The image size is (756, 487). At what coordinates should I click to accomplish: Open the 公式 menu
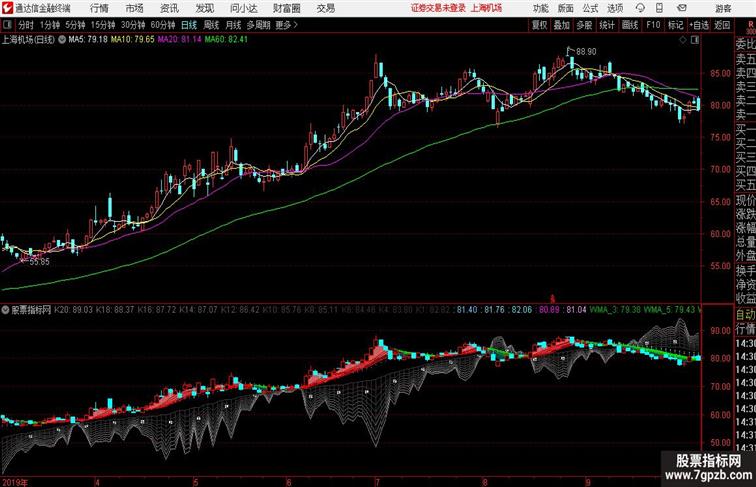click(x=590, y=8)
